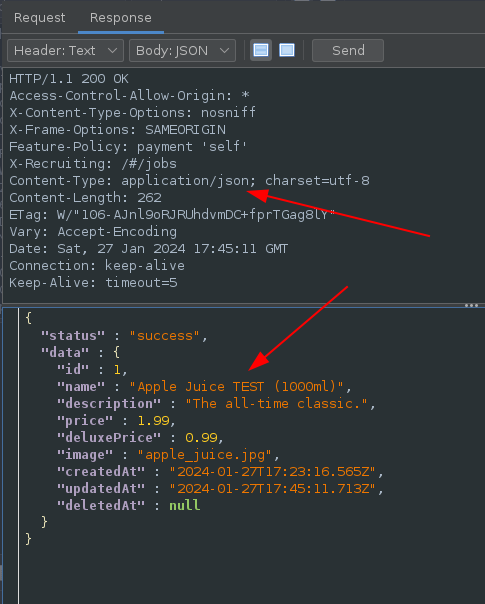Click the "status" JSON key

tap(73, 336)
